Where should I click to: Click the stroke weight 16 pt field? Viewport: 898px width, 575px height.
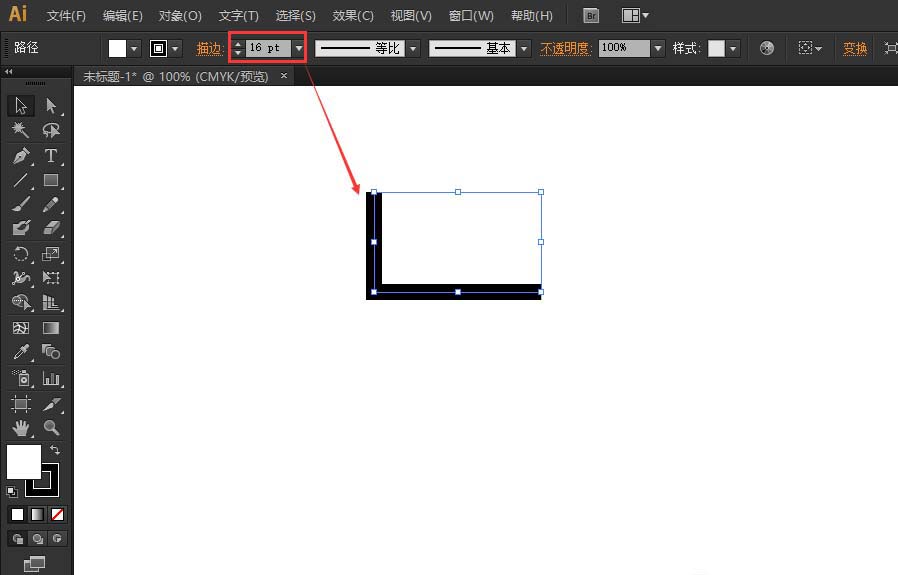pos(269,48)
